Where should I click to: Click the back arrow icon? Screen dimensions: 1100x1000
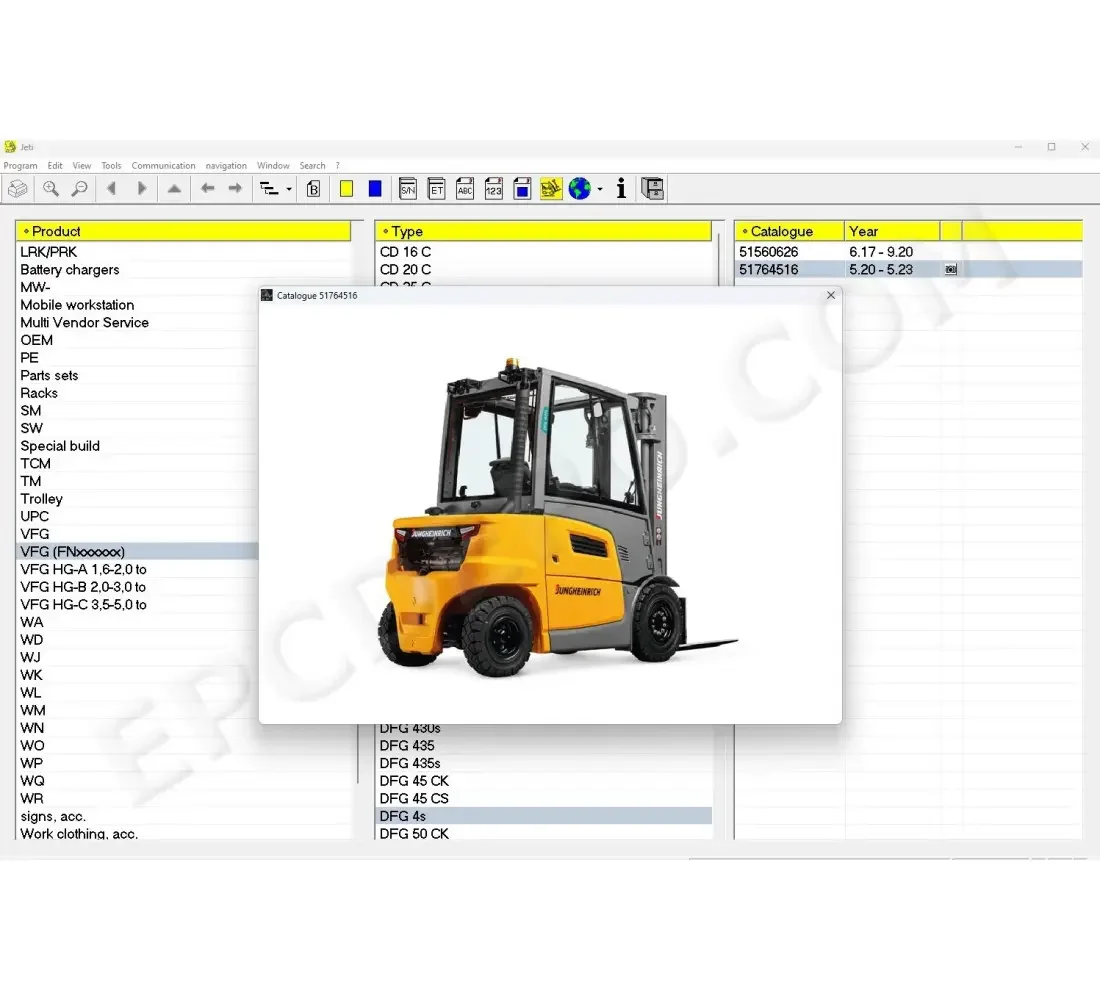click(207, 188)
